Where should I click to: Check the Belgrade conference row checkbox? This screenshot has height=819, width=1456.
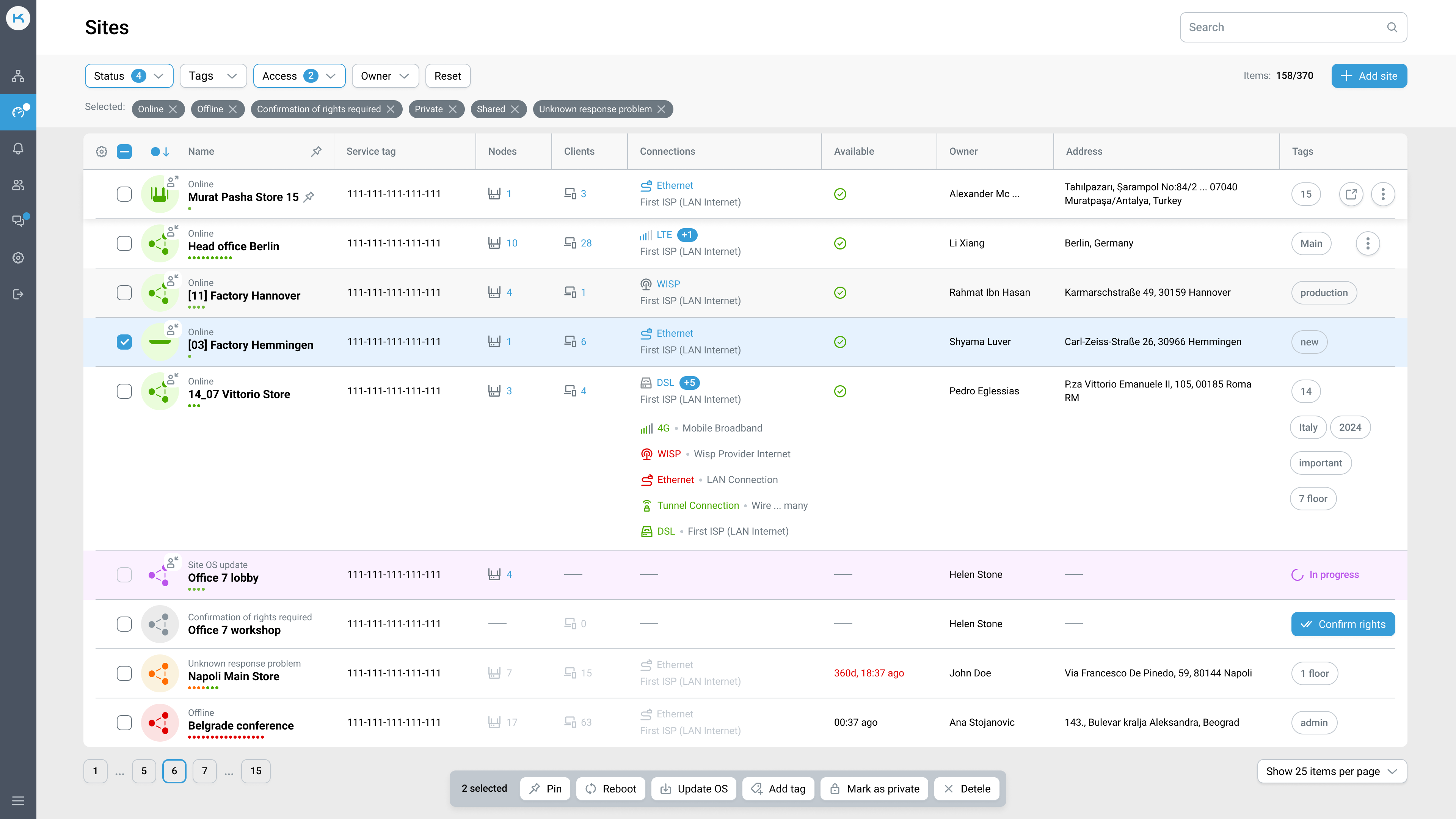[124, 722]
